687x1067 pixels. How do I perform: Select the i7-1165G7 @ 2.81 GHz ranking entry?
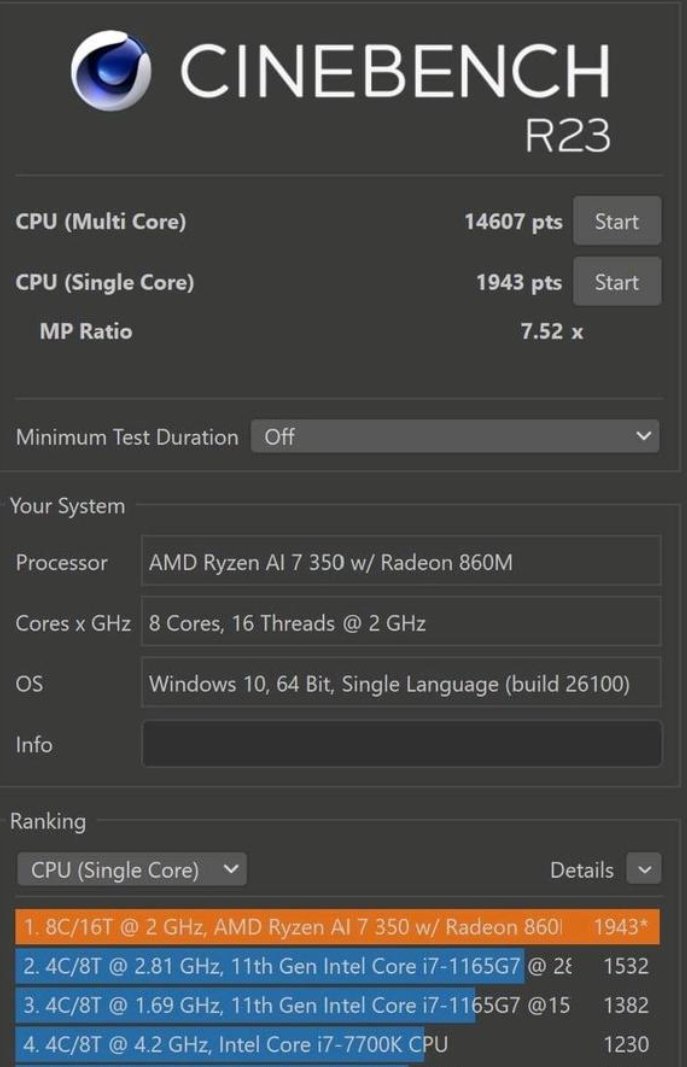(337, 966)
